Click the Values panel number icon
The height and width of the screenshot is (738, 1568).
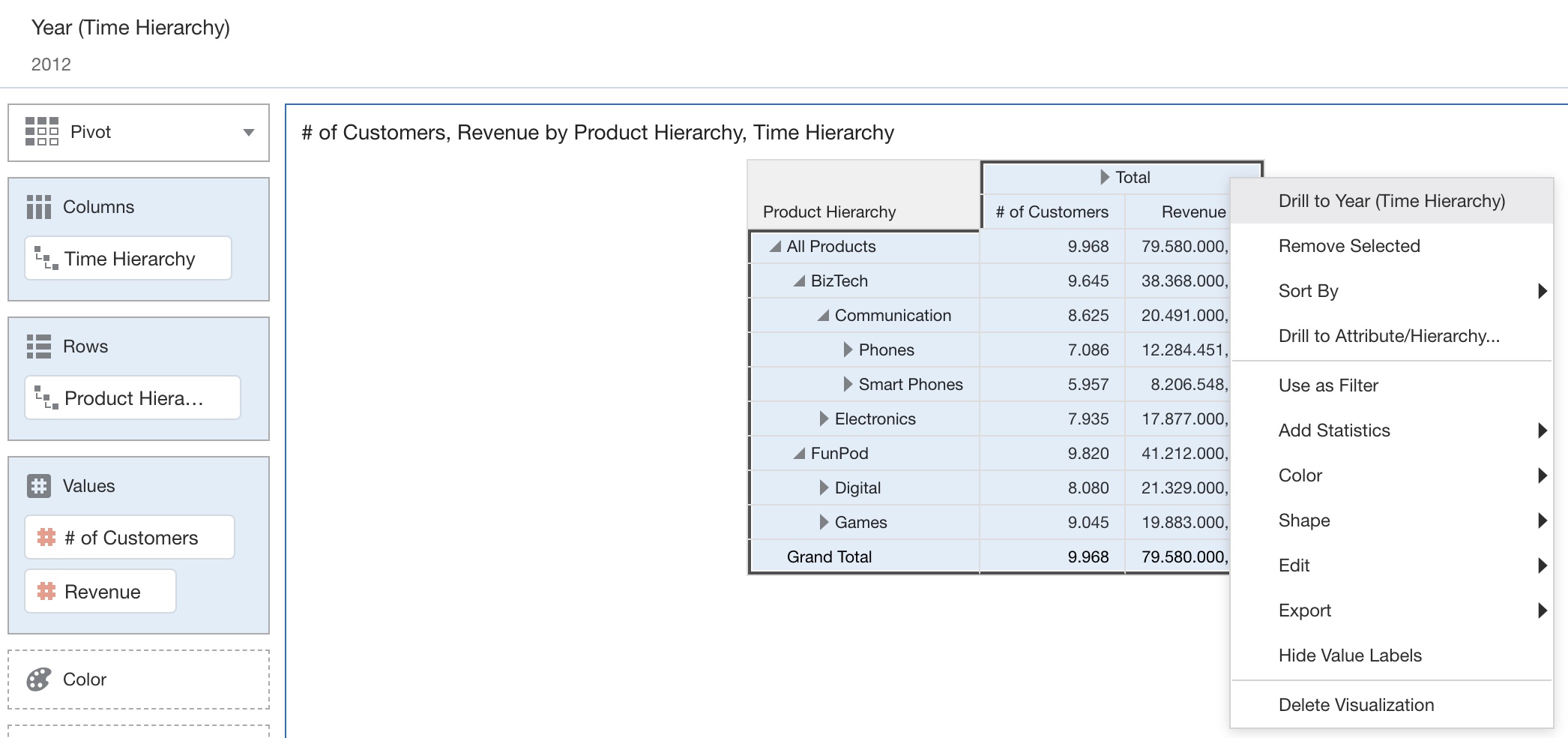(39, 486)
